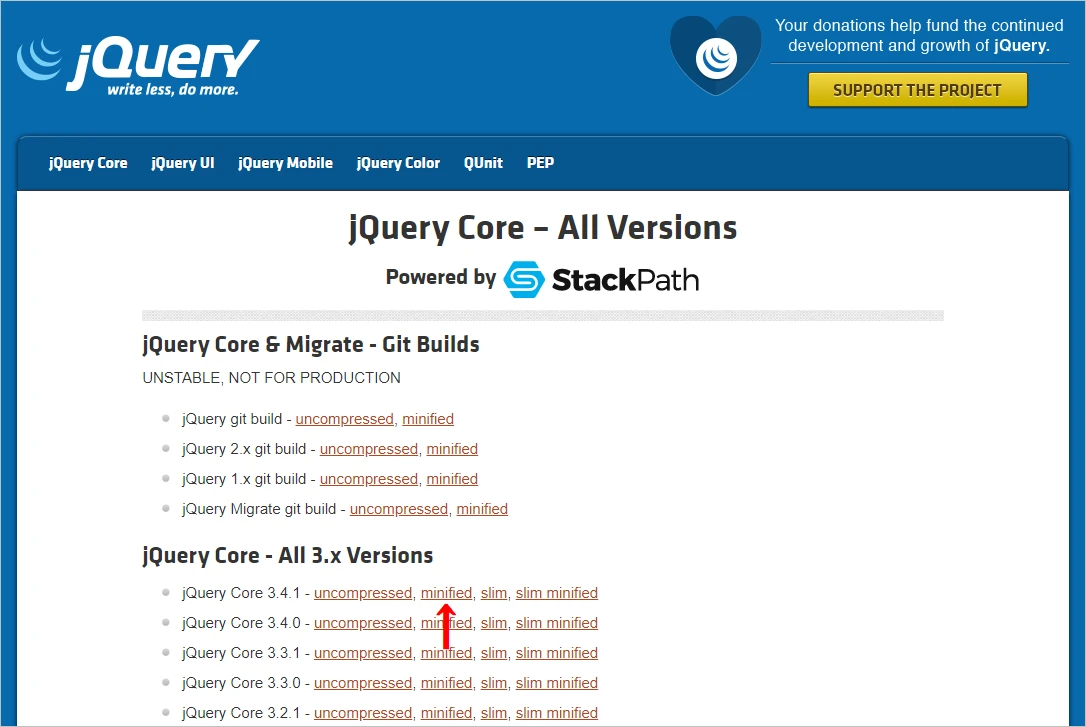Click the StackPath logo
Screen dimensions: 1086x727
coord(601,280)
